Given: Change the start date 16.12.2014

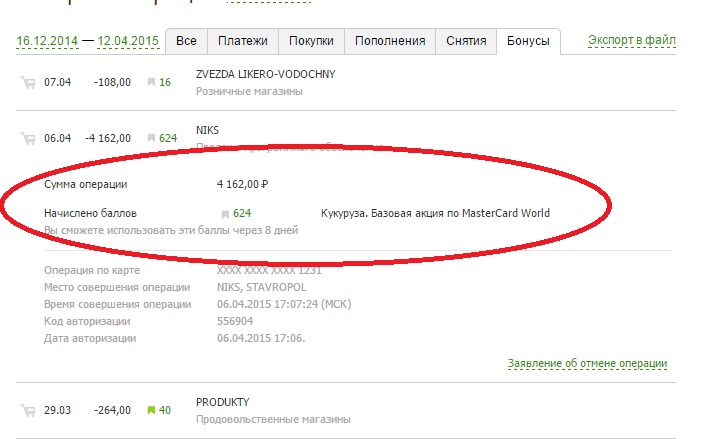Looking at the screenshot, I should pyautogui.click(x=47, y=42).
